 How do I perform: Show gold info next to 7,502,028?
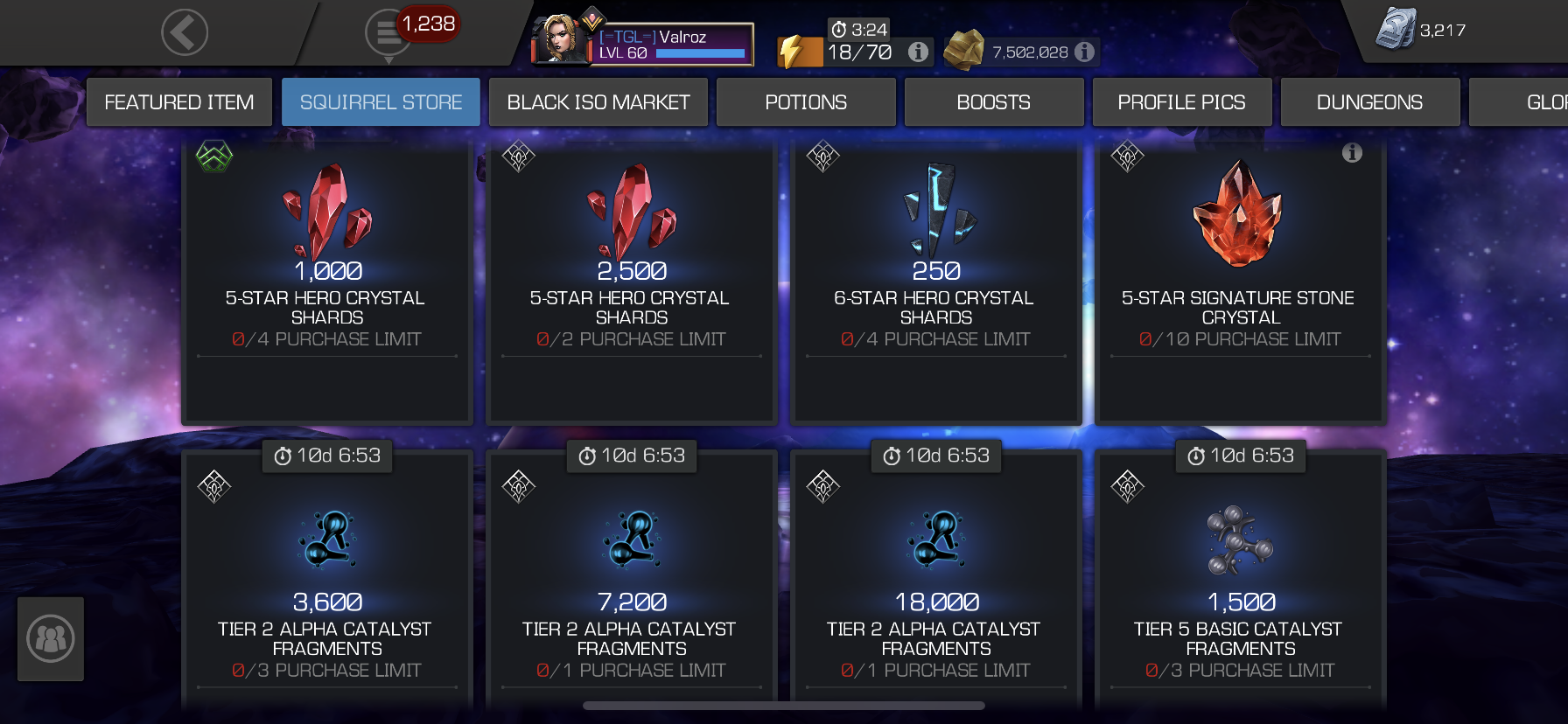pos(1085,52)
